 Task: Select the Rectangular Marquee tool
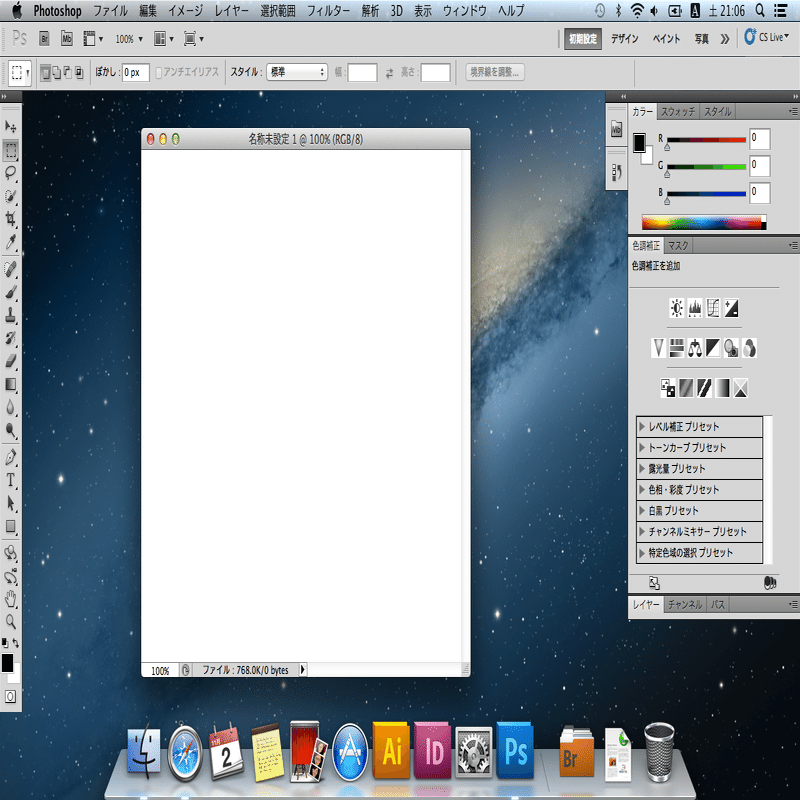point(10,152)
